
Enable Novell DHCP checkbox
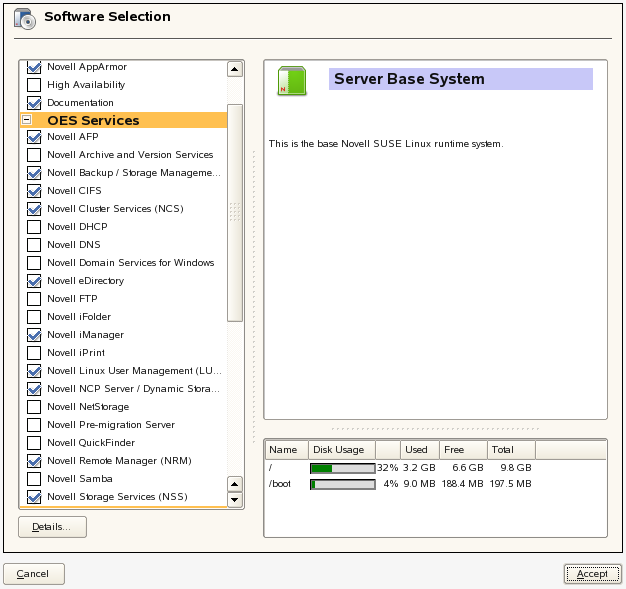click(34, 226)
